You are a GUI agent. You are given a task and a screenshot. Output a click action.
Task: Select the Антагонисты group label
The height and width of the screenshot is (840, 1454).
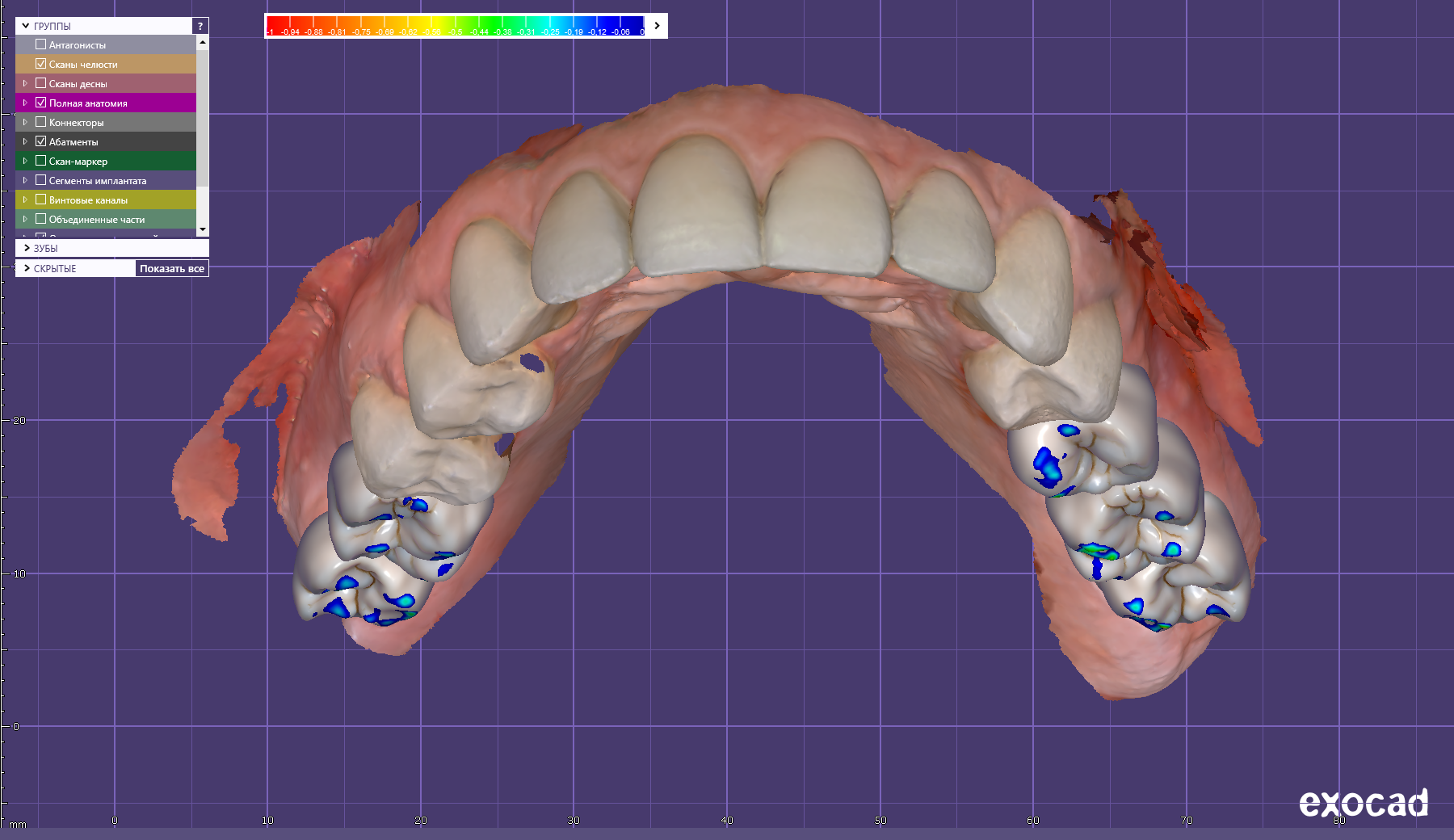click(78, 45)
